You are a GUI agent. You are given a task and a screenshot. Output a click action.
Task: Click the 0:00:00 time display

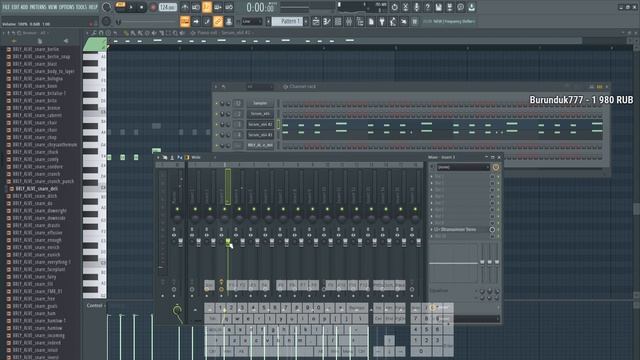[x=261, y=7]
